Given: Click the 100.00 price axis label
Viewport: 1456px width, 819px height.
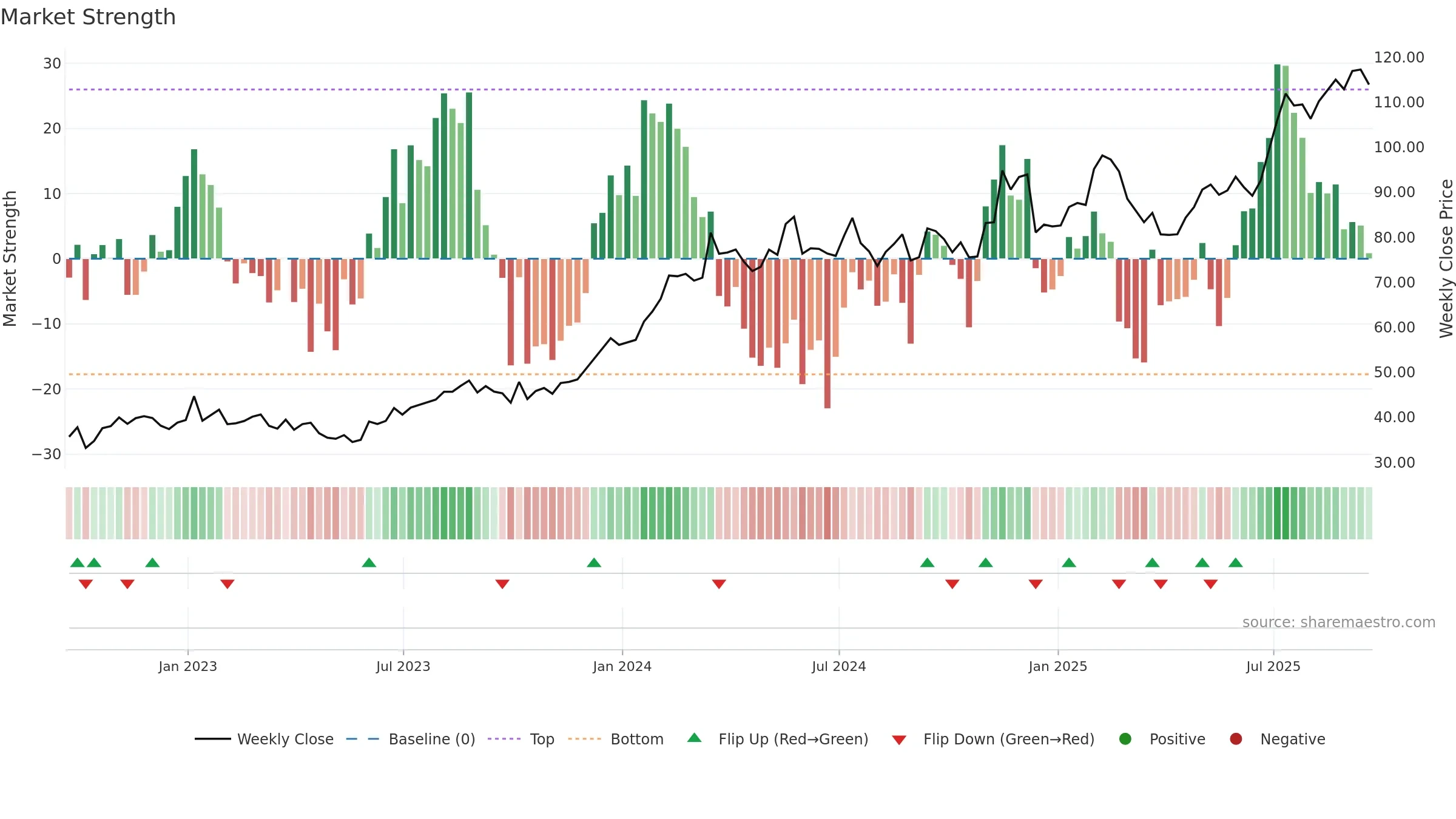Looking at the screenshot, I should 1399,147.
